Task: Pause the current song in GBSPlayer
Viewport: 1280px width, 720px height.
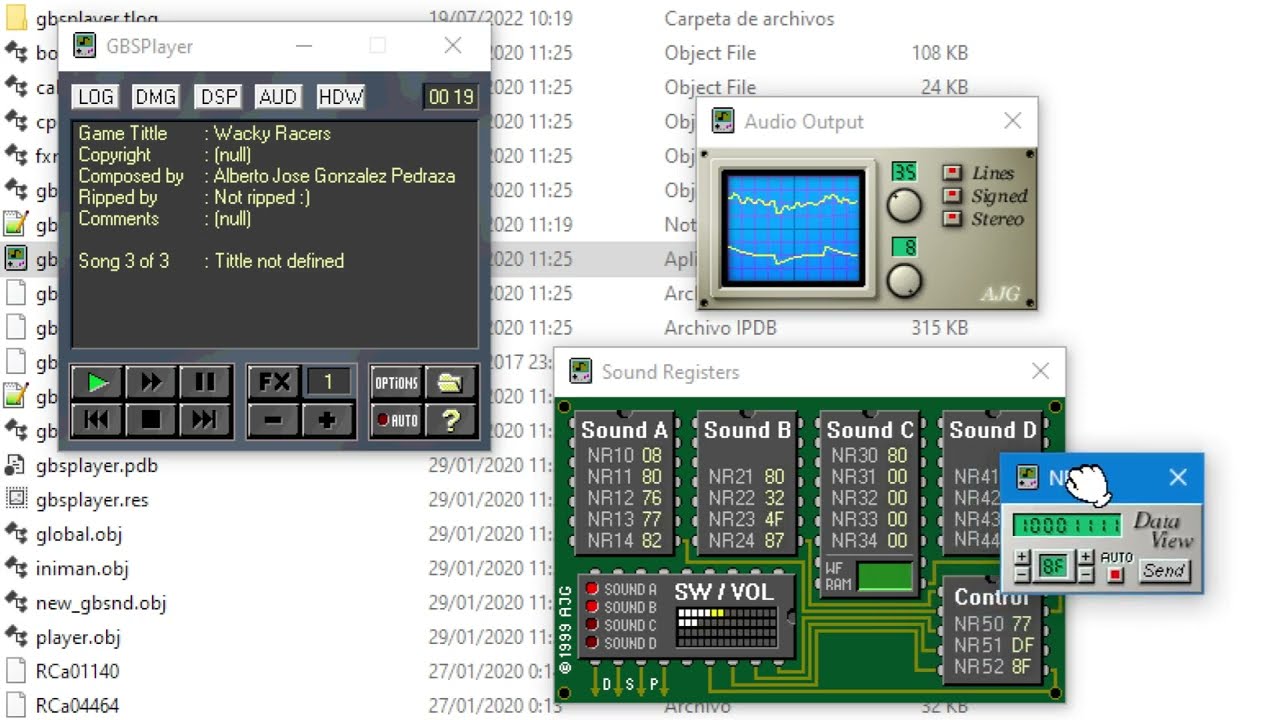Action: [205, 382]
